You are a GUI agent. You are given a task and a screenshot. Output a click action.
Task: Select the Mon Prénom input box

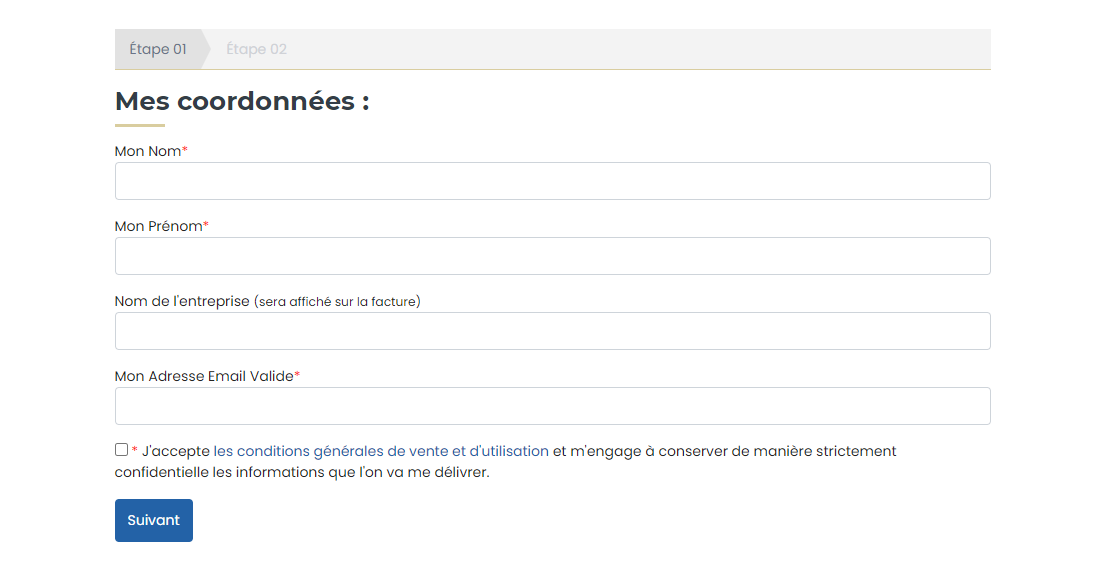pyautogui.click(x=553, y=256)
